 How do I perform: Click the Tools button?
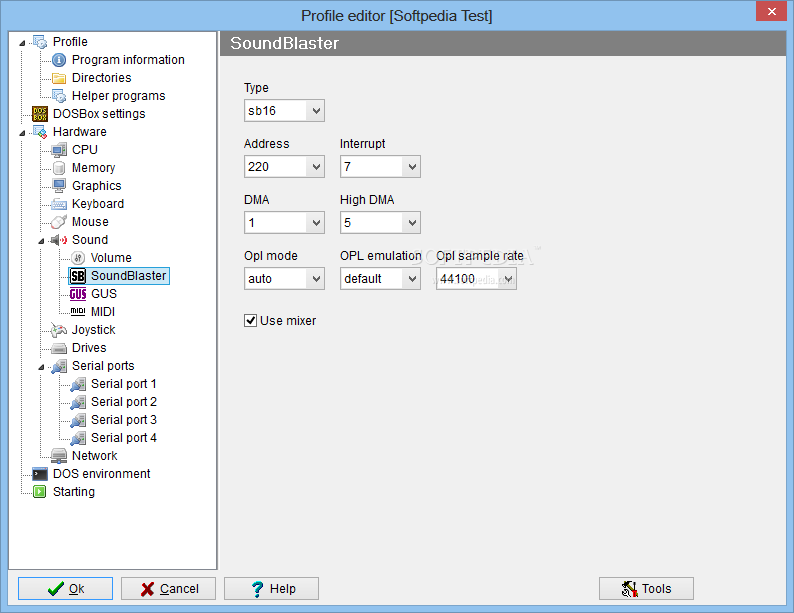click(x=646, y=589)
